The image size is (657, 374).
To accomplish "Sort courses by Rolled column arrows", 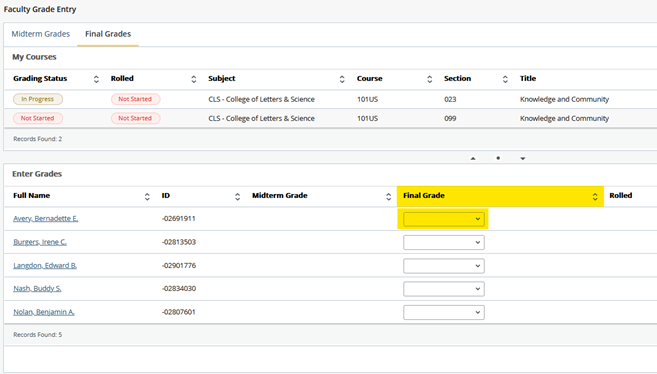I will (x=194, y=79).
